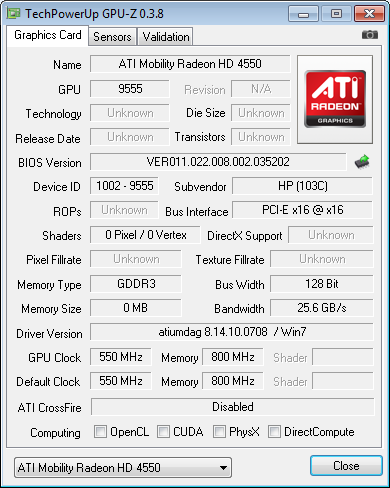Click the Bandwidth field 25.6 GB/s
The height and width of the screenshot is (488, 390).
[x=322, y=308]
